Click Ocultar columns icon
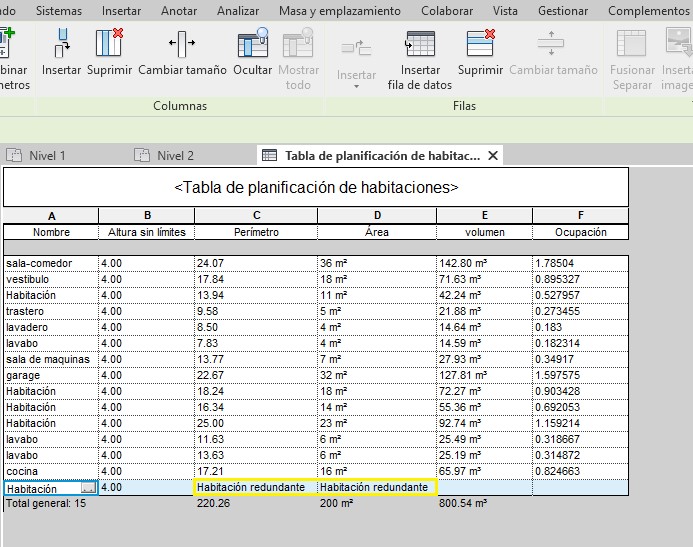 [x=252, y=46]
